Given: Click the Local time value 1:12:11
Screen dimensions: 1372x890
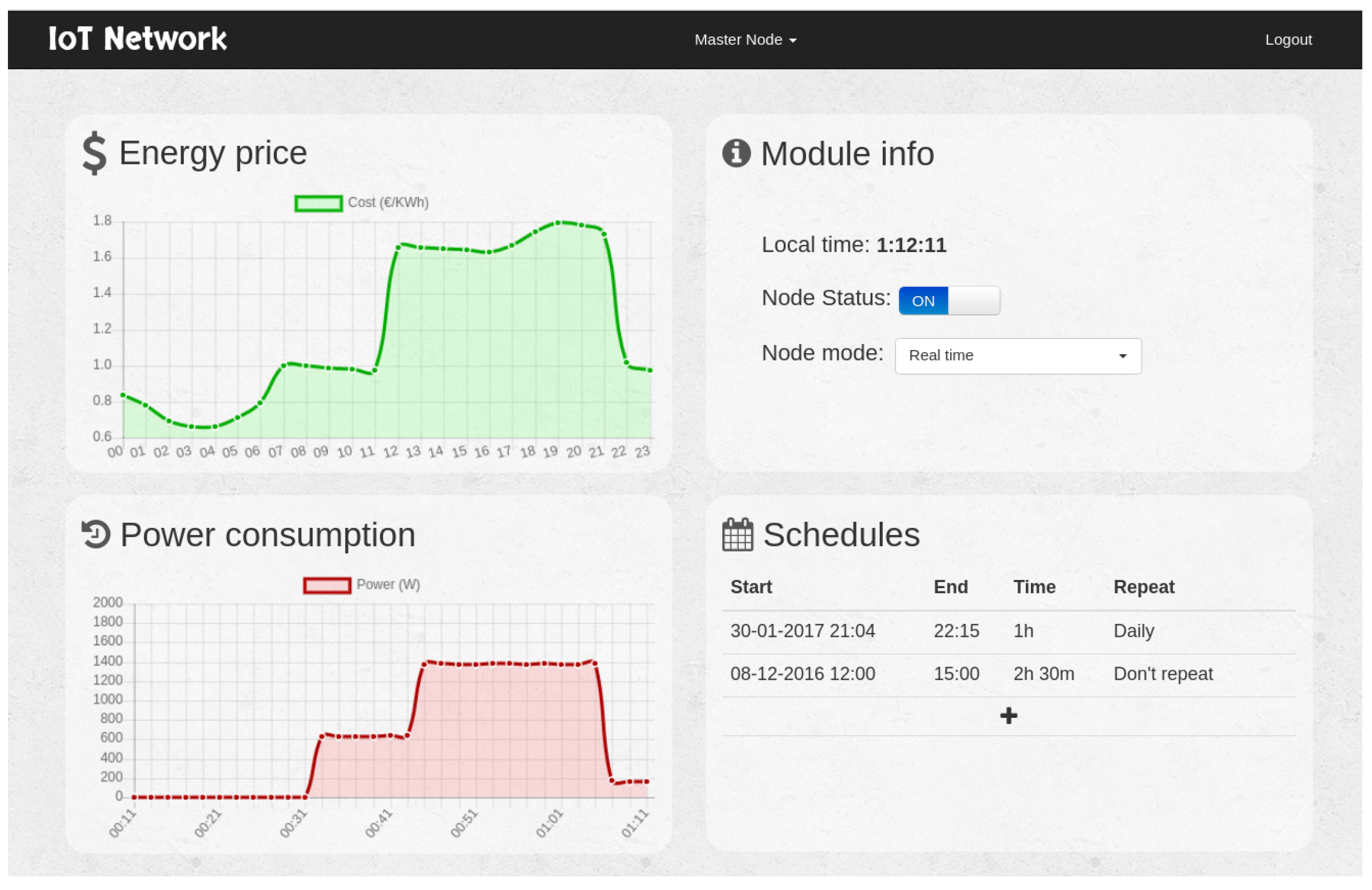Looking at the screenshot, I should point(911,245).
